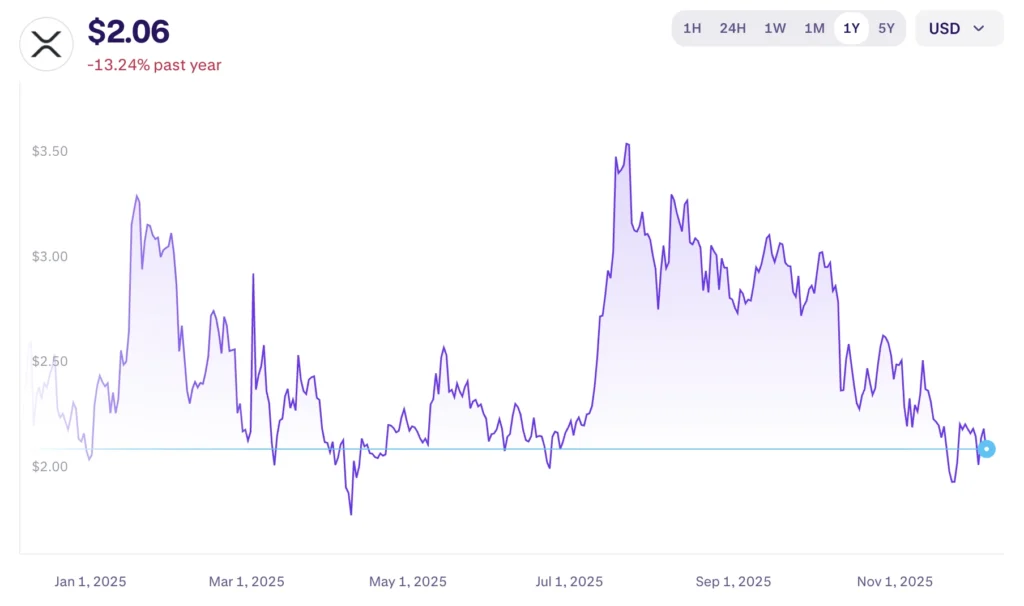Click the highest peak on the price line

click(627, 144)
